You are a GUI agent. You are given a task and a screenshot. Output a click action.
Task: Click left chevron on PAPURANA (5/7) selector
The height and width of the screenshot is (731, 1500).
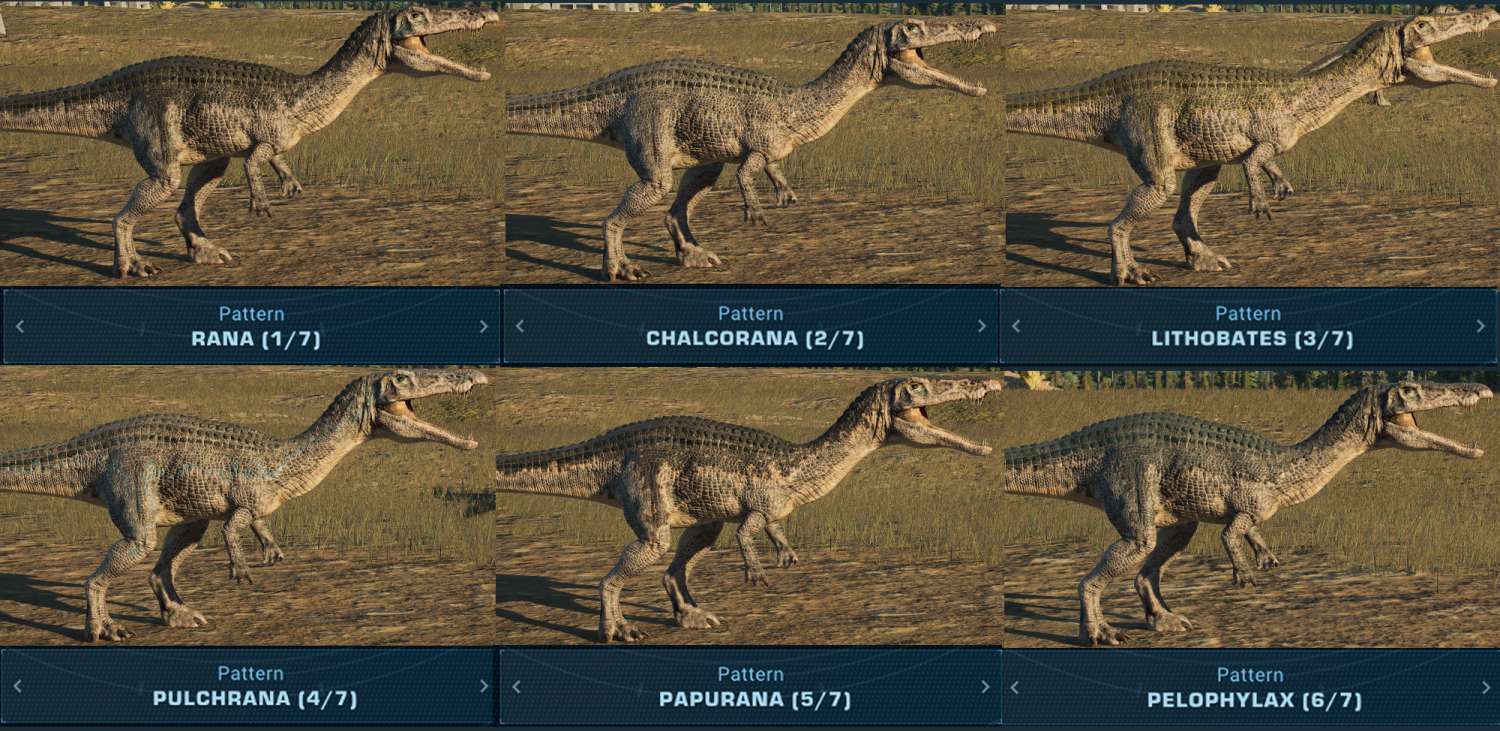[x=516, y=687]
